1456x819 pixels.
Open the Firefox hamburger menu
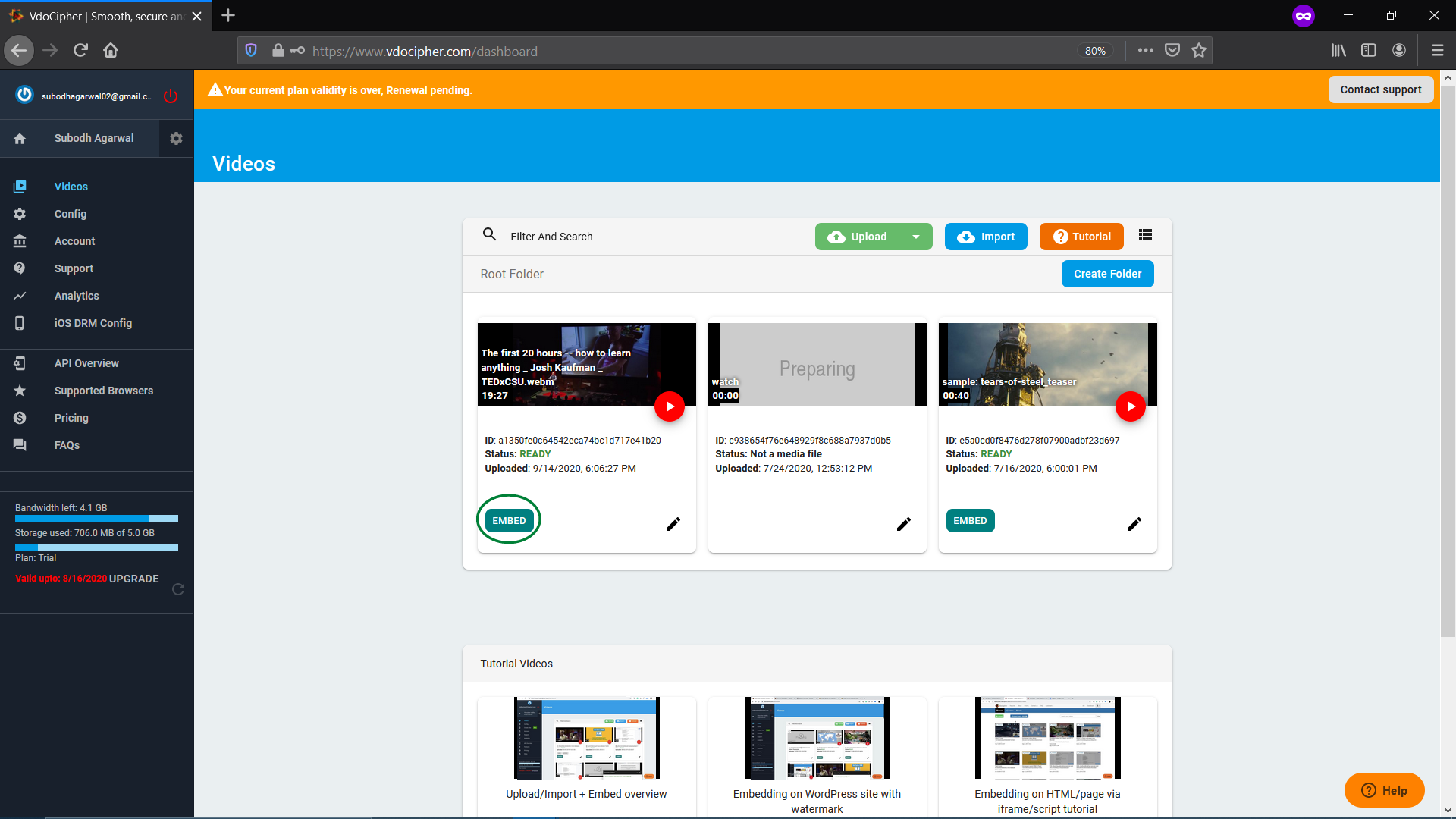pyautogui.click(x=1437, y=51)
